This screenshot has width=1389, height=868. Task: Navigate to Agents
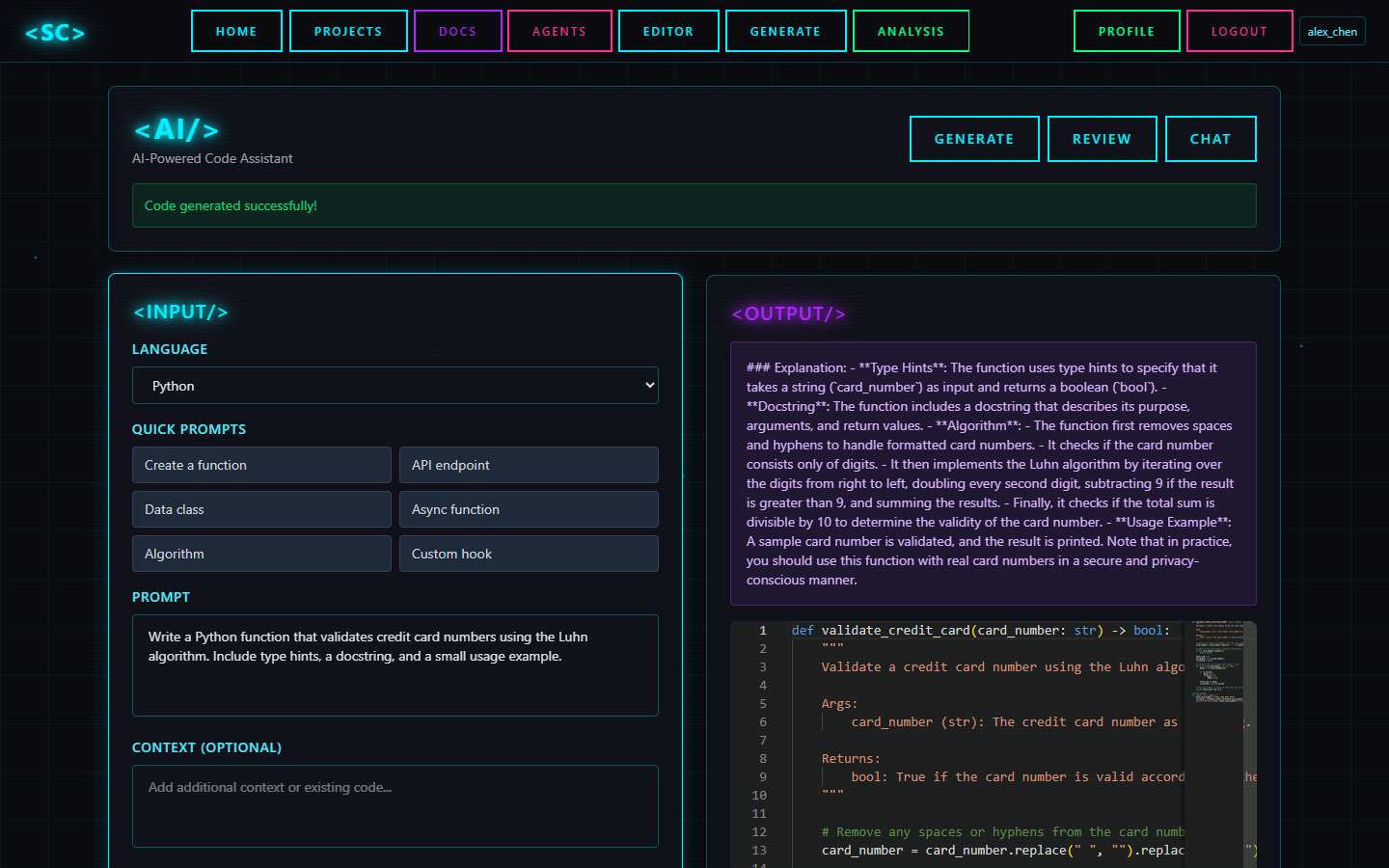tap(559, 31)
